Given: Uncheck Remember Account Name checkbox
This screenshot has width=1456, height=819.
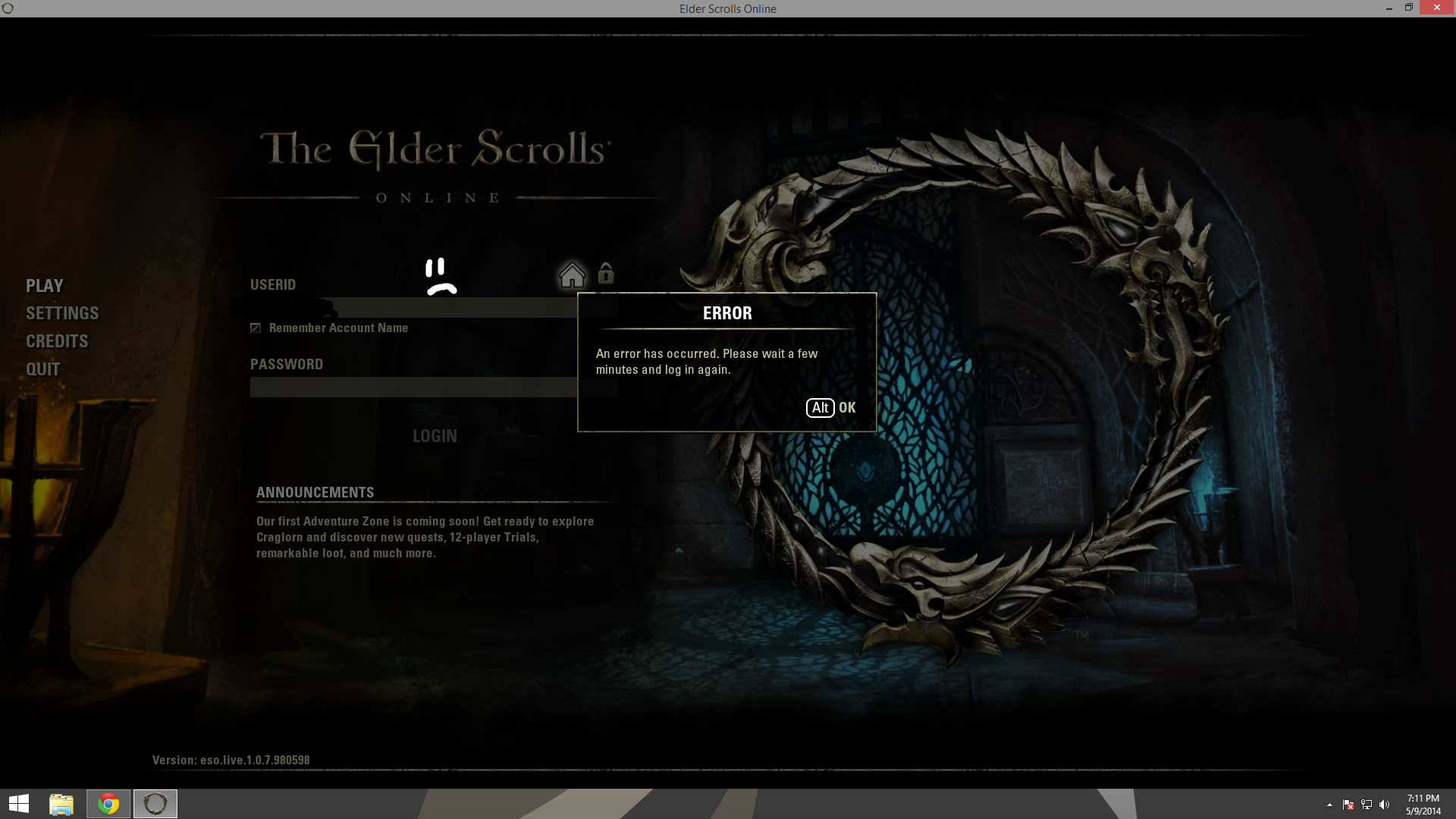Looking at the screenshot, I should click(256, 328).
